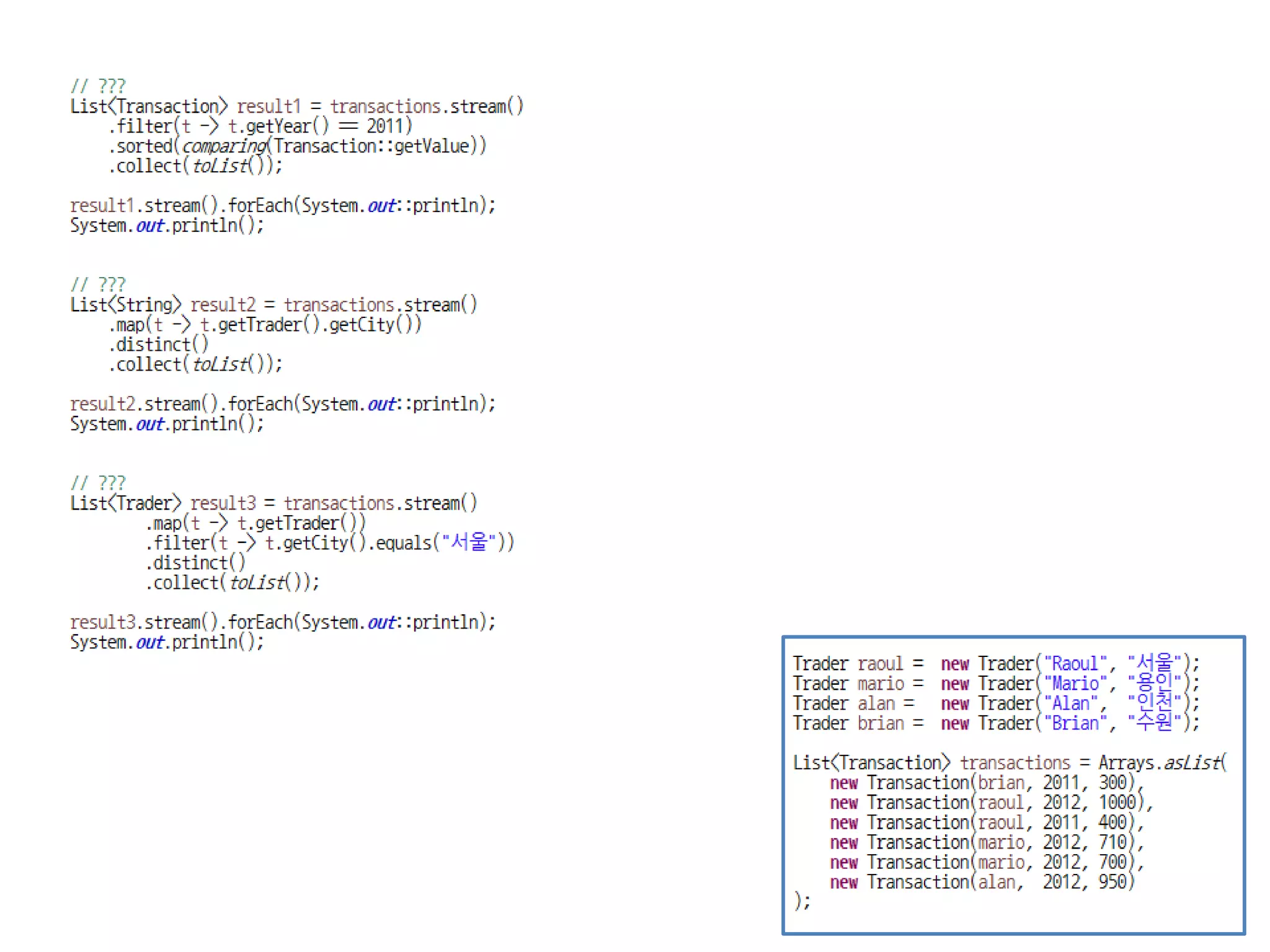Click result2.stream().forEach println line
Screen dimensions: 1270x952
tap(283, 404)
